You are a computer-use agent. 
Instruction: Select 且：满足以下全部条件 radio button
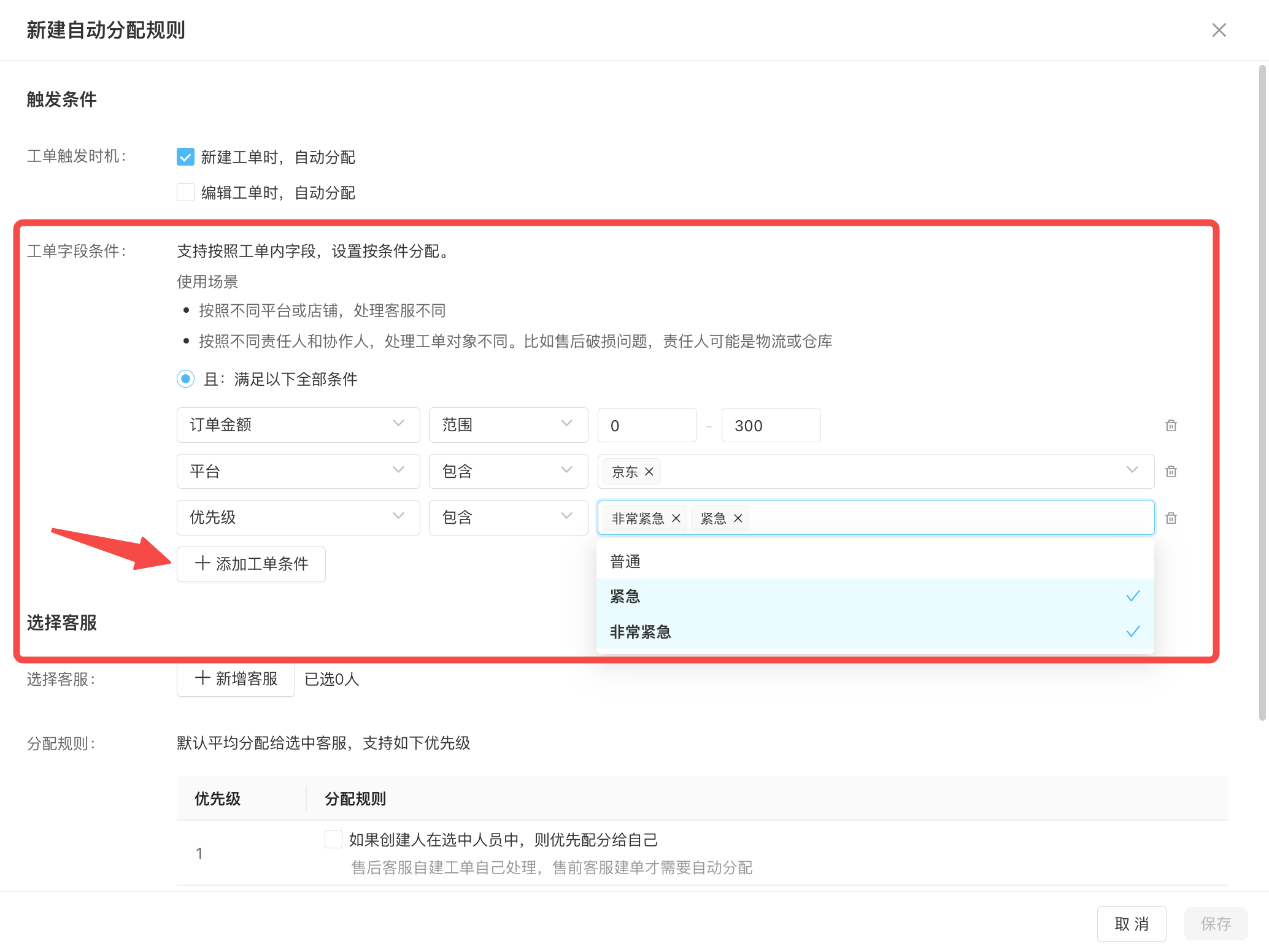(185, 379)
